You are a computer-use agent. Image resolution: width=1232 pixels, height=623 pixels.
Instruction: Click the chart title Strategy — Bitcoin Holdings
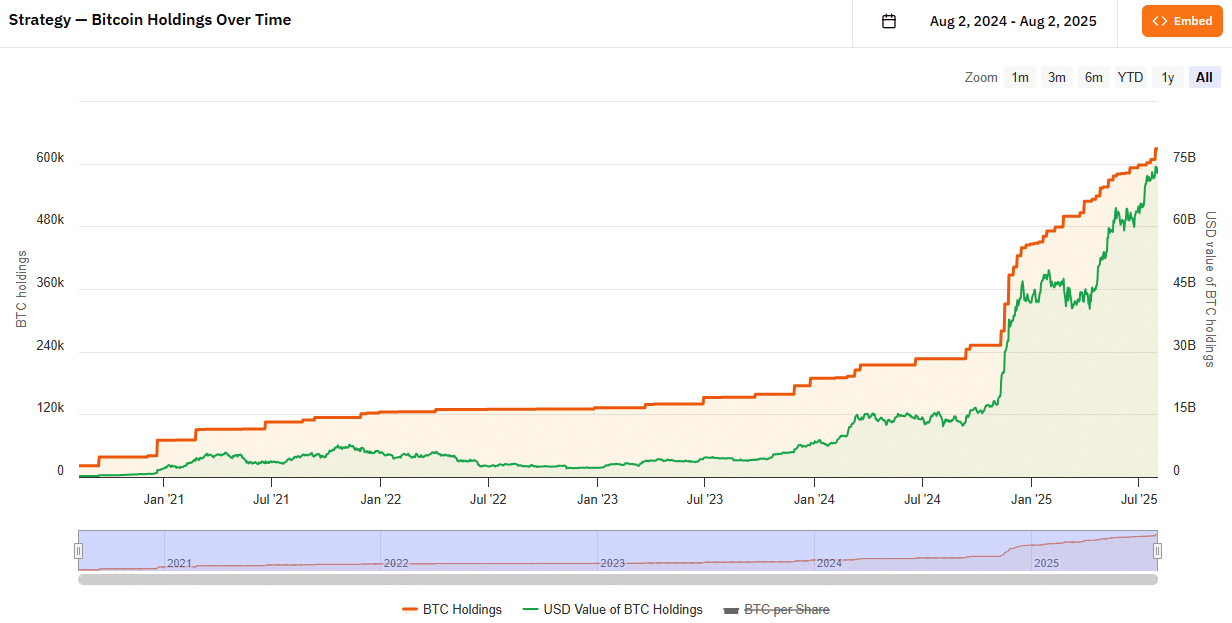tap(150, 20)
